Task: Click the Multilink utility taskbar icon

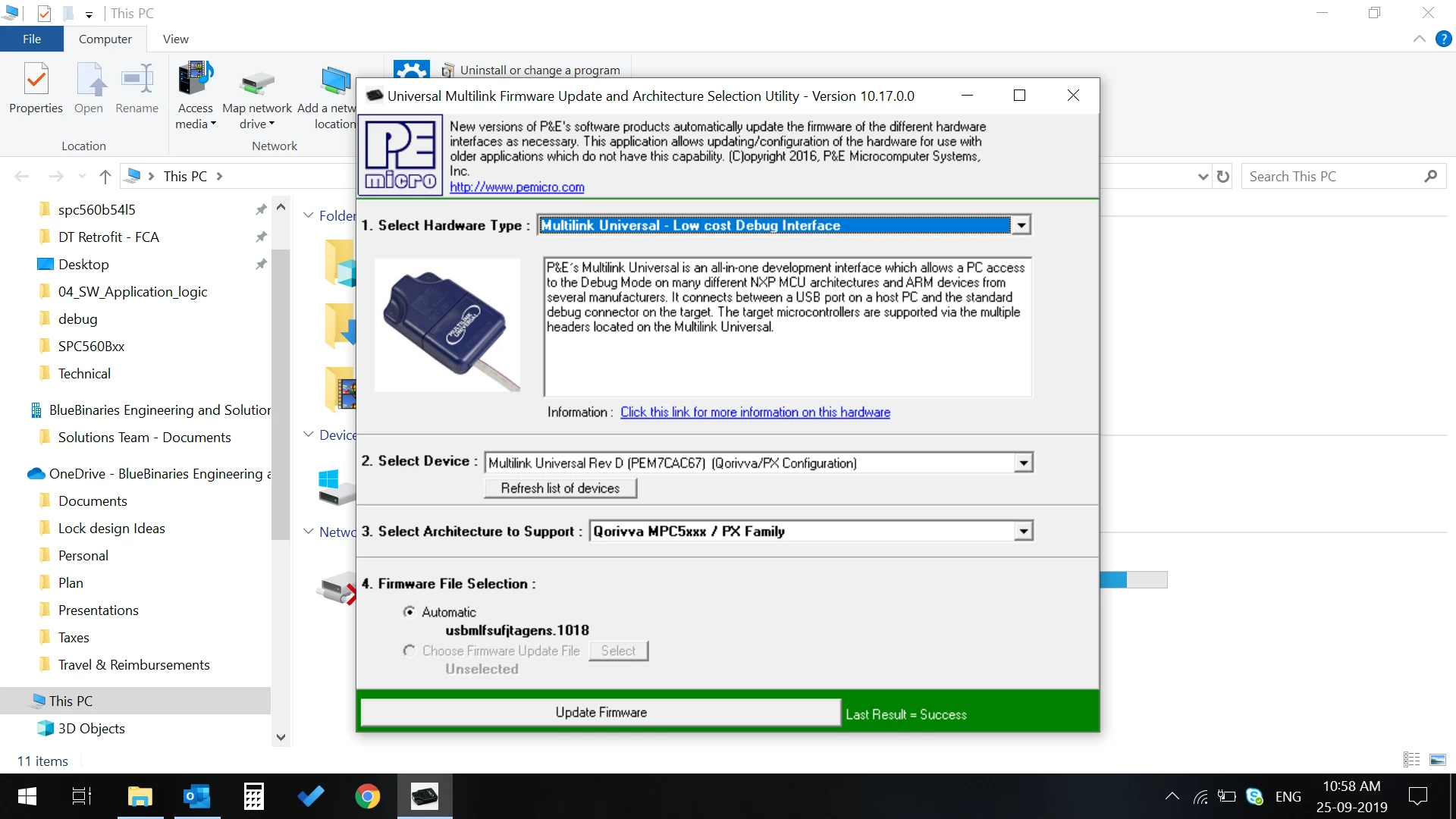Action: click(x=425, y=796)
